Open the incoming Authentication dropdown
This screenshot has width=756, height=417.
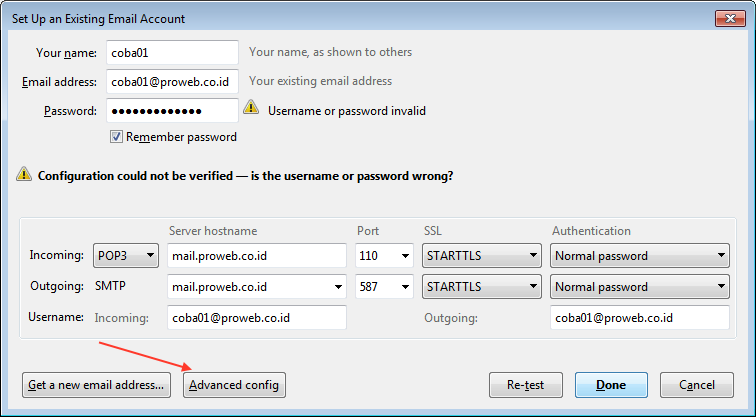640,256
